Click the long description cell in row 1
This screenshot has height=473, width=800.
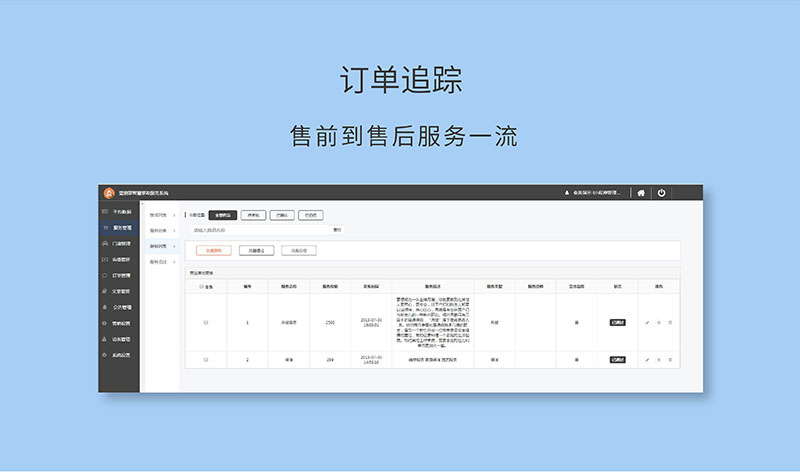[433, 322]
